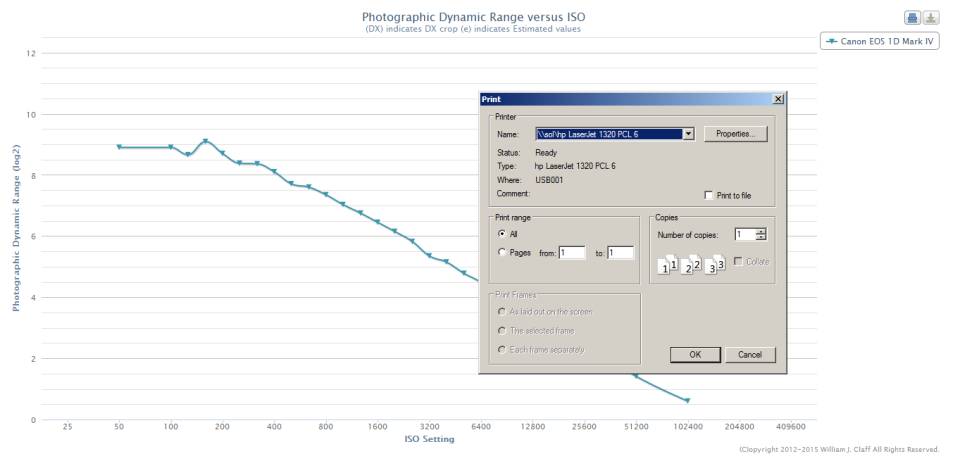The height and width of the screenshot is (461, 960).
Task: Decrease number of copies with down arrow
Action: pos(761,238)
